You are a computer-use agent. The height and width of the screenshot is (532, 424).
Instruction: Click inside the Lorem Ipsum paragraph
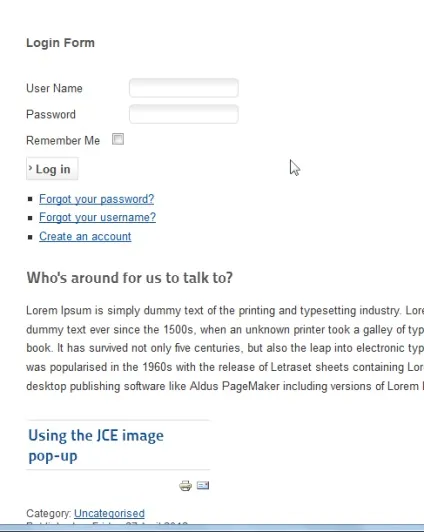pos(225,348)
